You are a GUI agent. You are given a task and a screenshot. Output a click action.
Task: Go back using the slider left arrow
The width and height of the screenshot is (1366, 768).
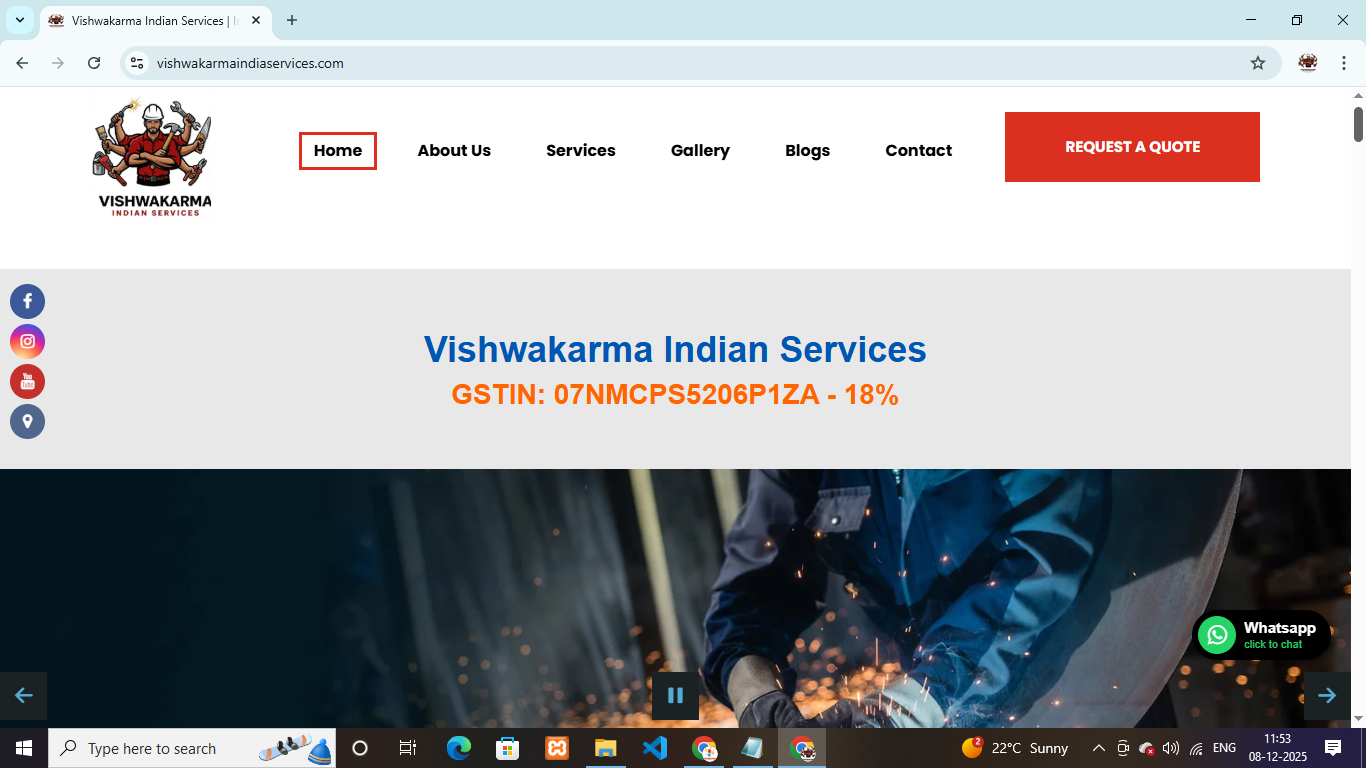pyautogui.click(x=23, y=695)
